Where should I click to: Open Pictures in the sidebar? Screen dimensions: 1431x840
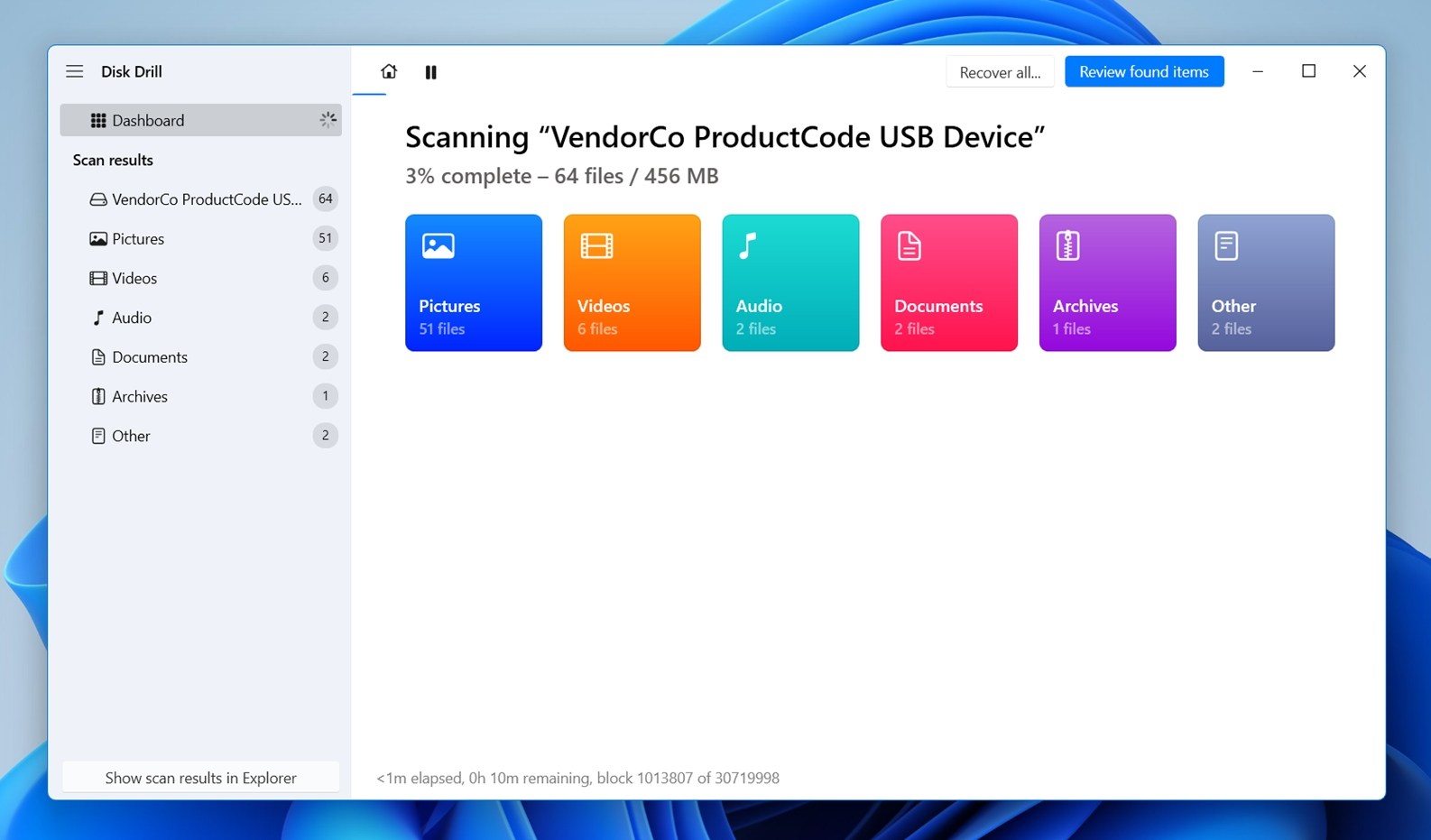[x=200, y=238]
